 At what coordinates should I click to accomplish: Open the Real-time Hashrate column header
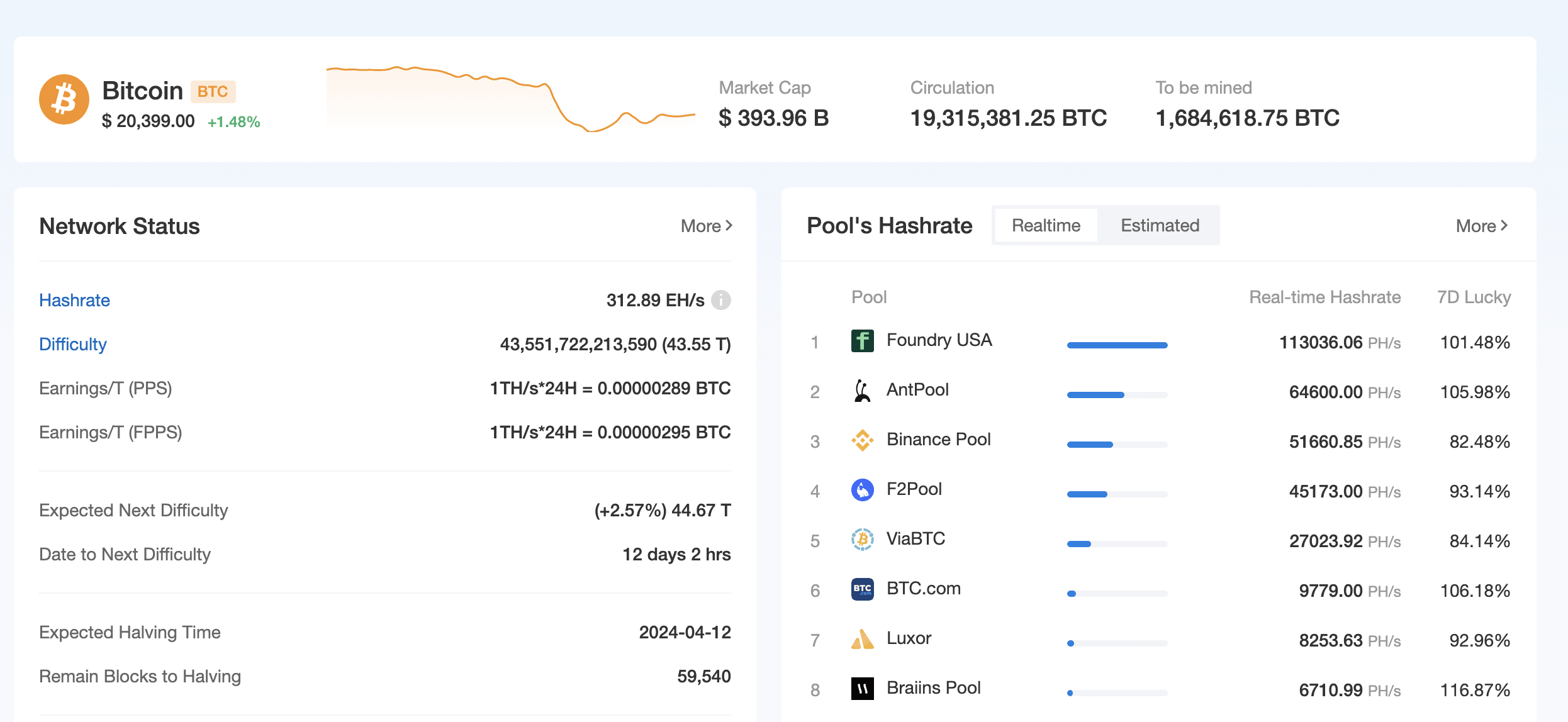pos(1324,297)
